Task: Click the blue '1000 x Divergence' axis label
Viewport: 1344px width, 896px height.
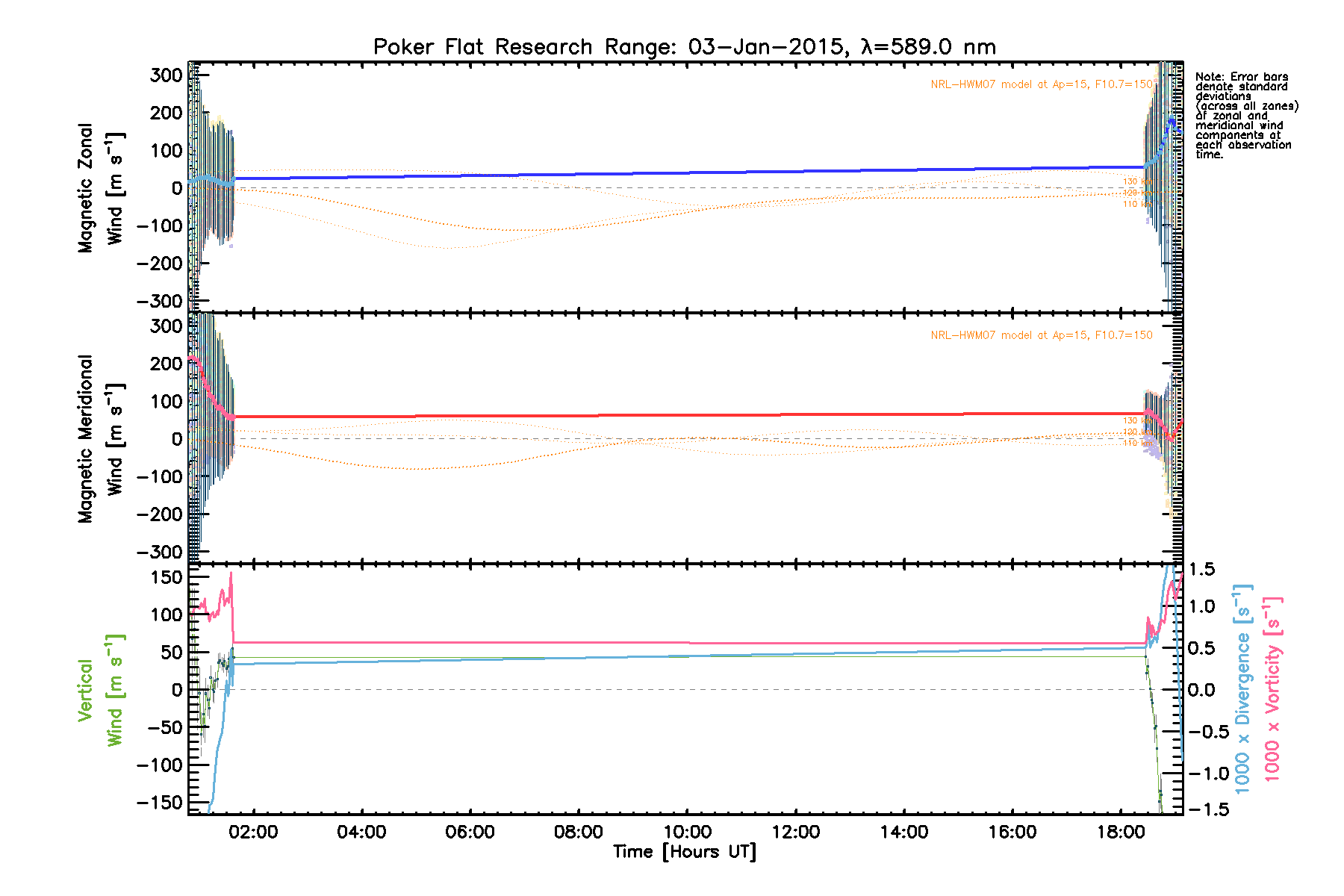Action: [x=1242, y=688]
